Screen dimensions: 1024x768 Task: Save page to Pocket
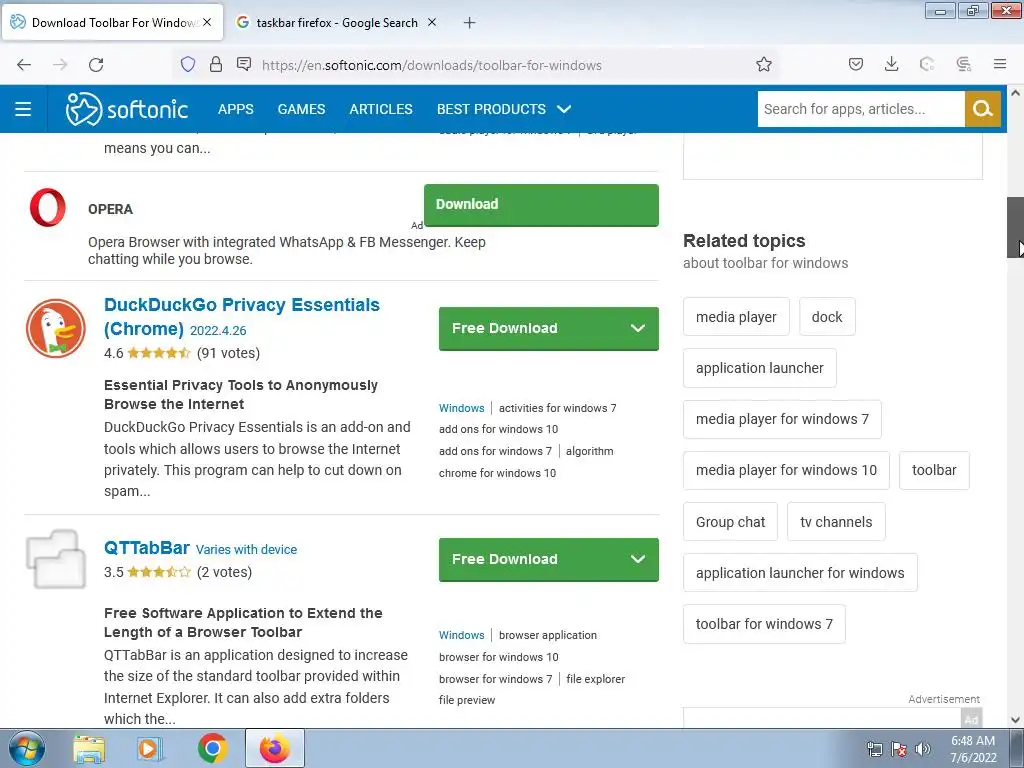(x=856, y=64)
